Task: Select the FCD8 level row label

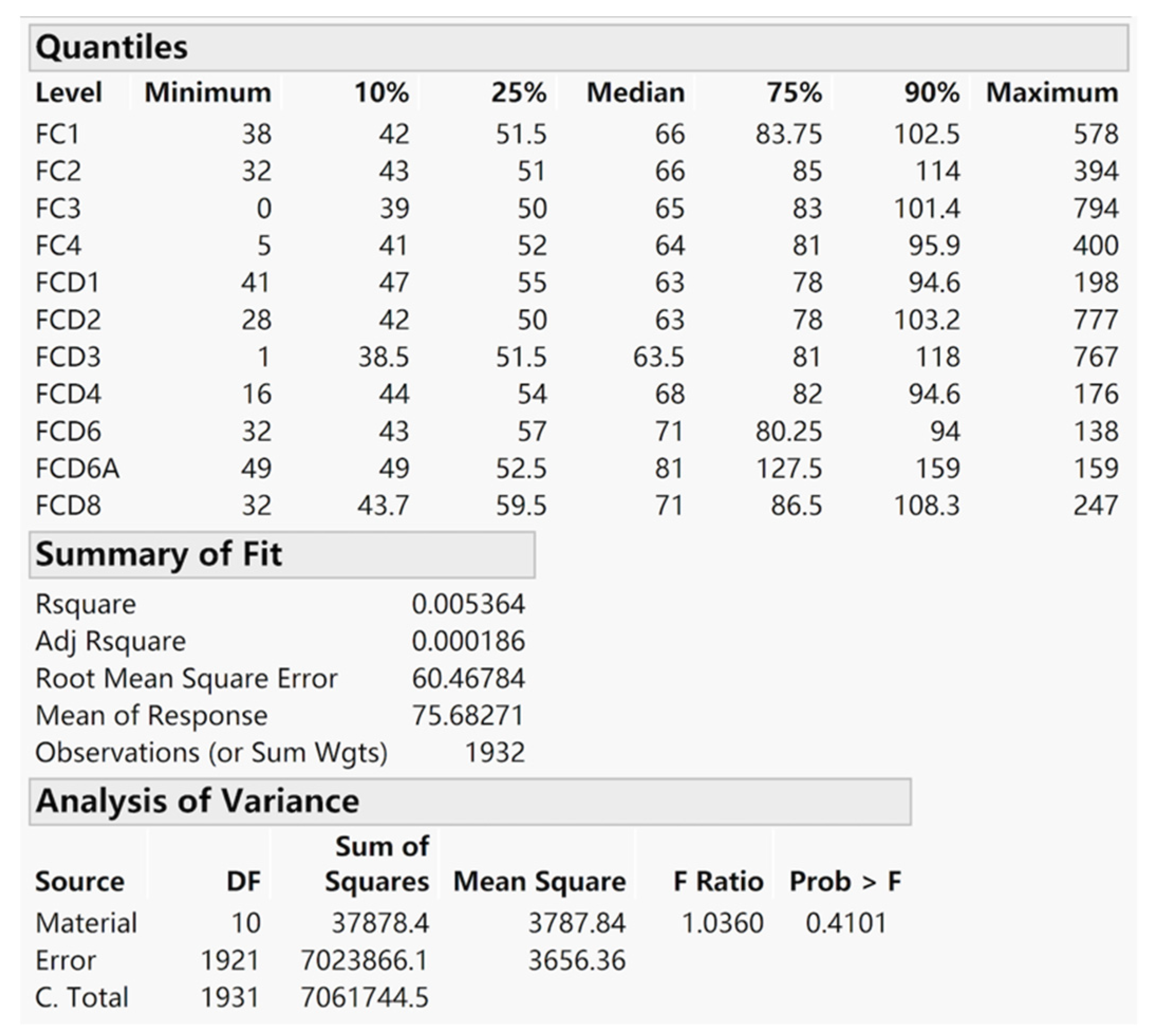Action: (68, 506)
